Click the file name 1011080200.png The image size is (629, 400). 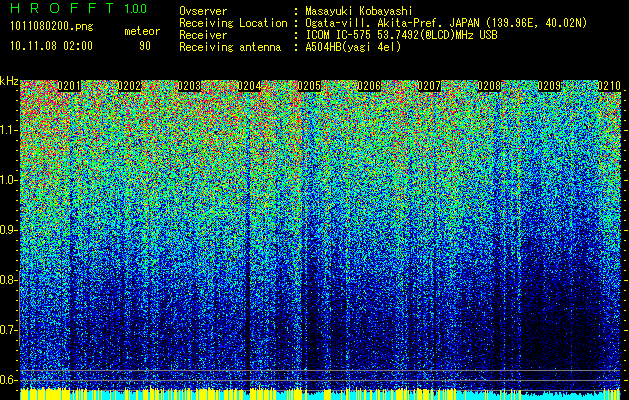(x=52, y=27)
